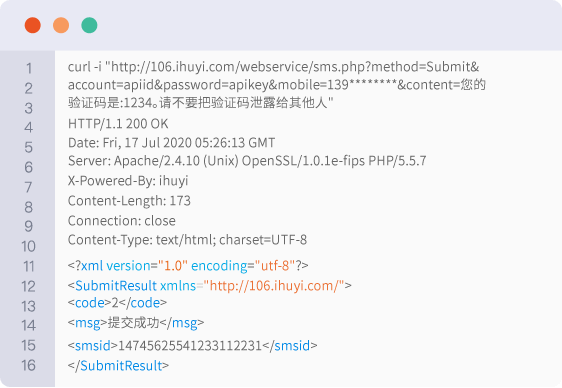This screenshot has width=562, height=388.
Task: Click the msg tag line 提交成功
Action: [x=136, y=323]
